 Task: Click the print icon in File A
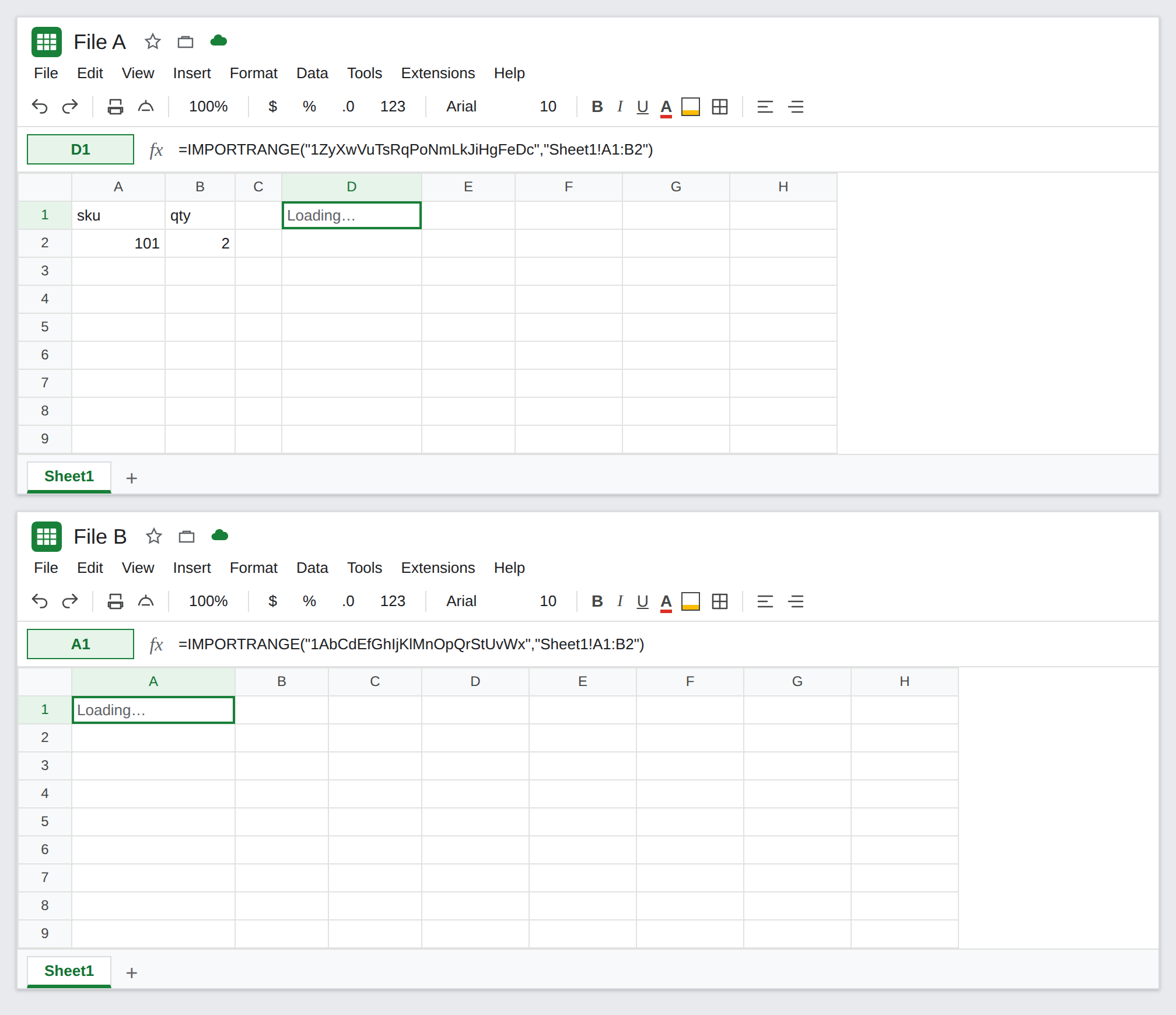[x=116, y=107]
